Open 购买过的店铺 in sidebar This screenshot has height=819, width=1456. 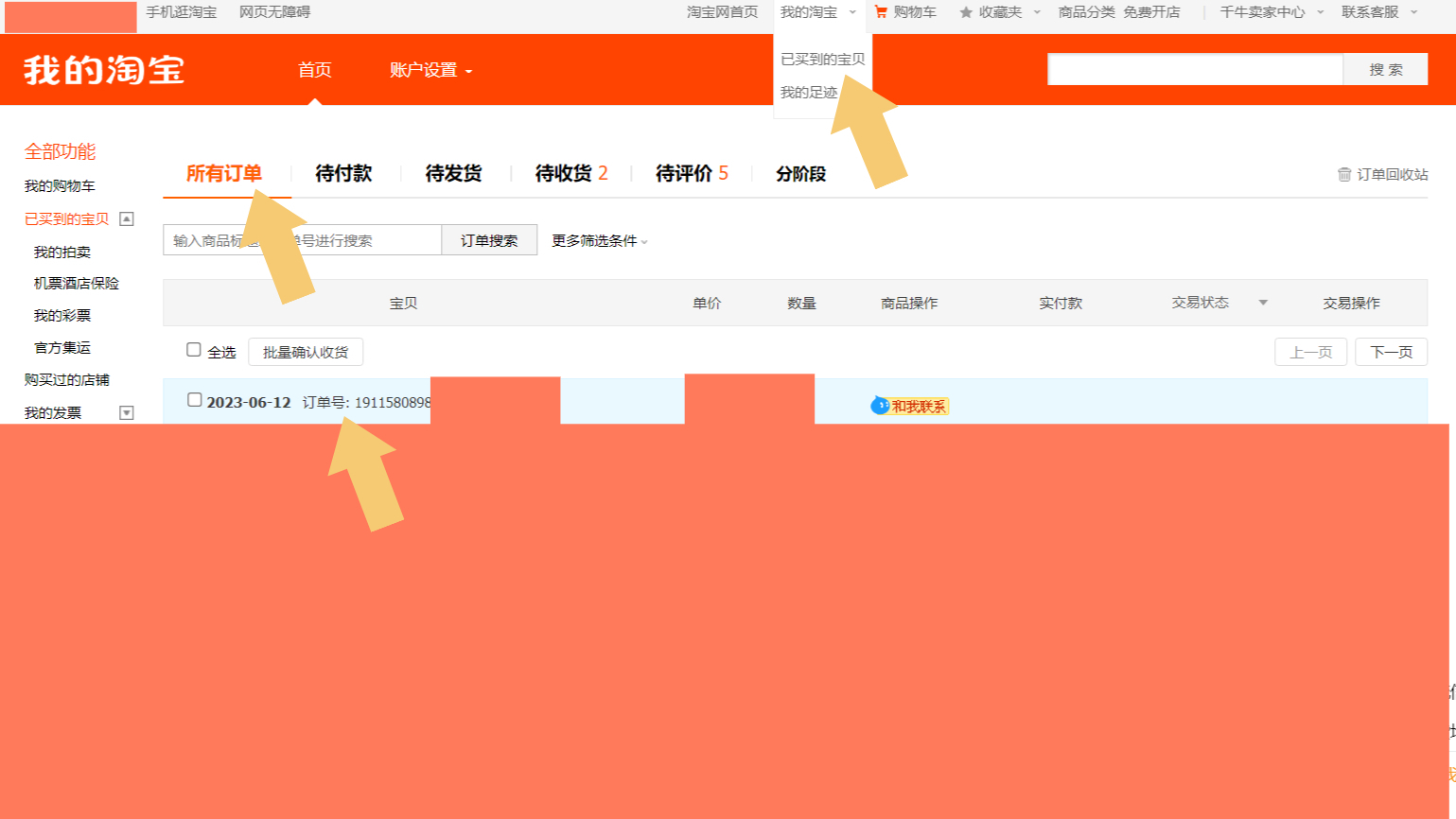click(66, 380)
